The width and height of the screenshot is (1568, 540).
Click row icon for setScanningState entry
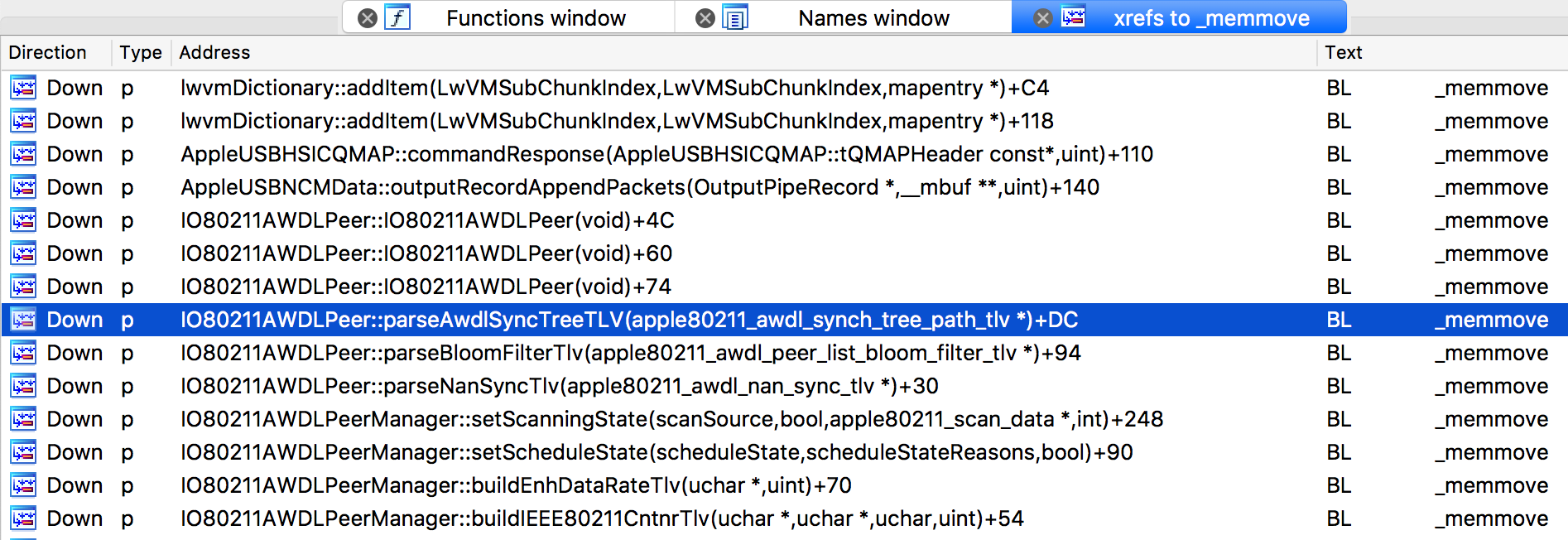pos(23,419)
